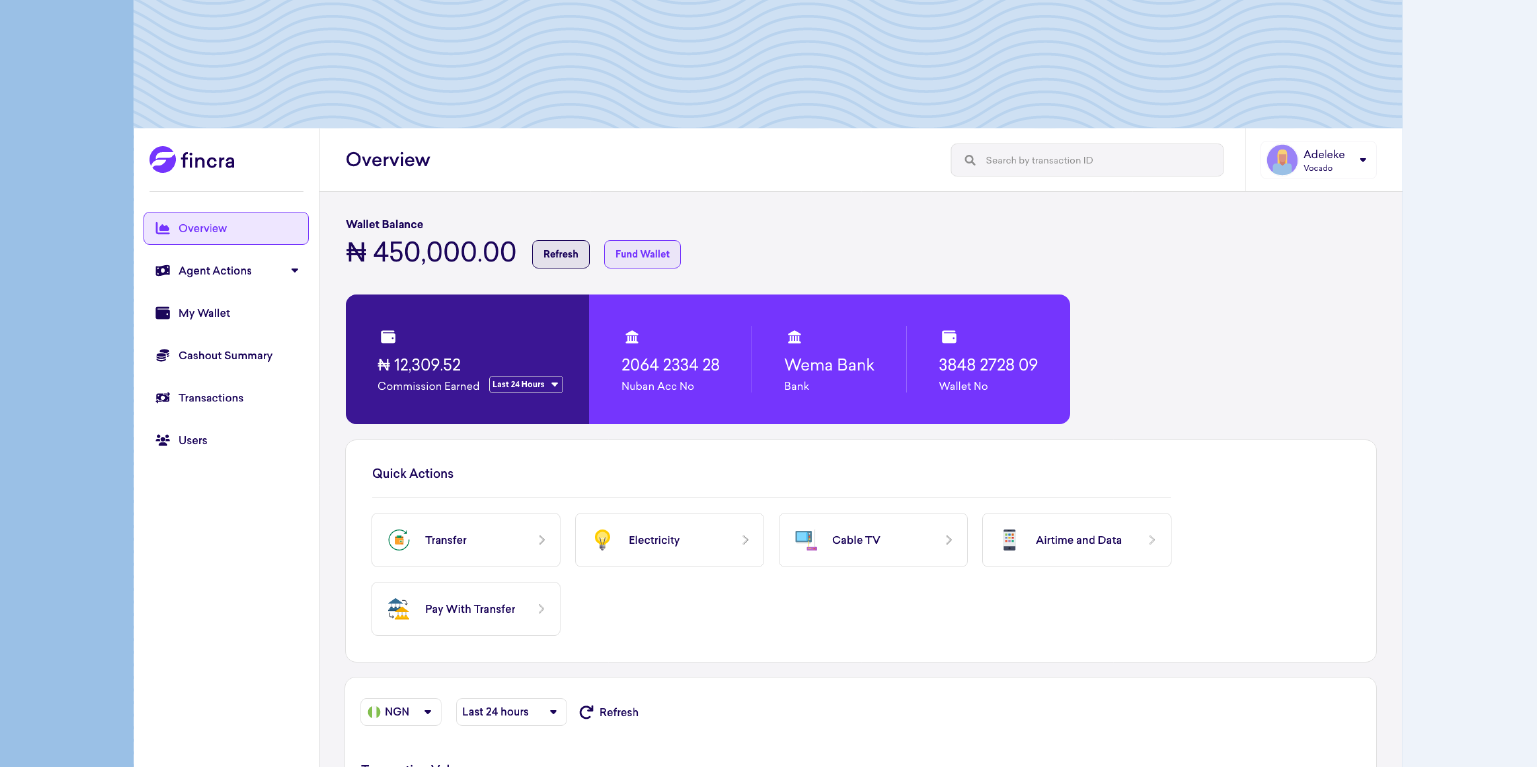Click the Wema Bank name text
Screen dimensions: 1537x767
[829, 365]
